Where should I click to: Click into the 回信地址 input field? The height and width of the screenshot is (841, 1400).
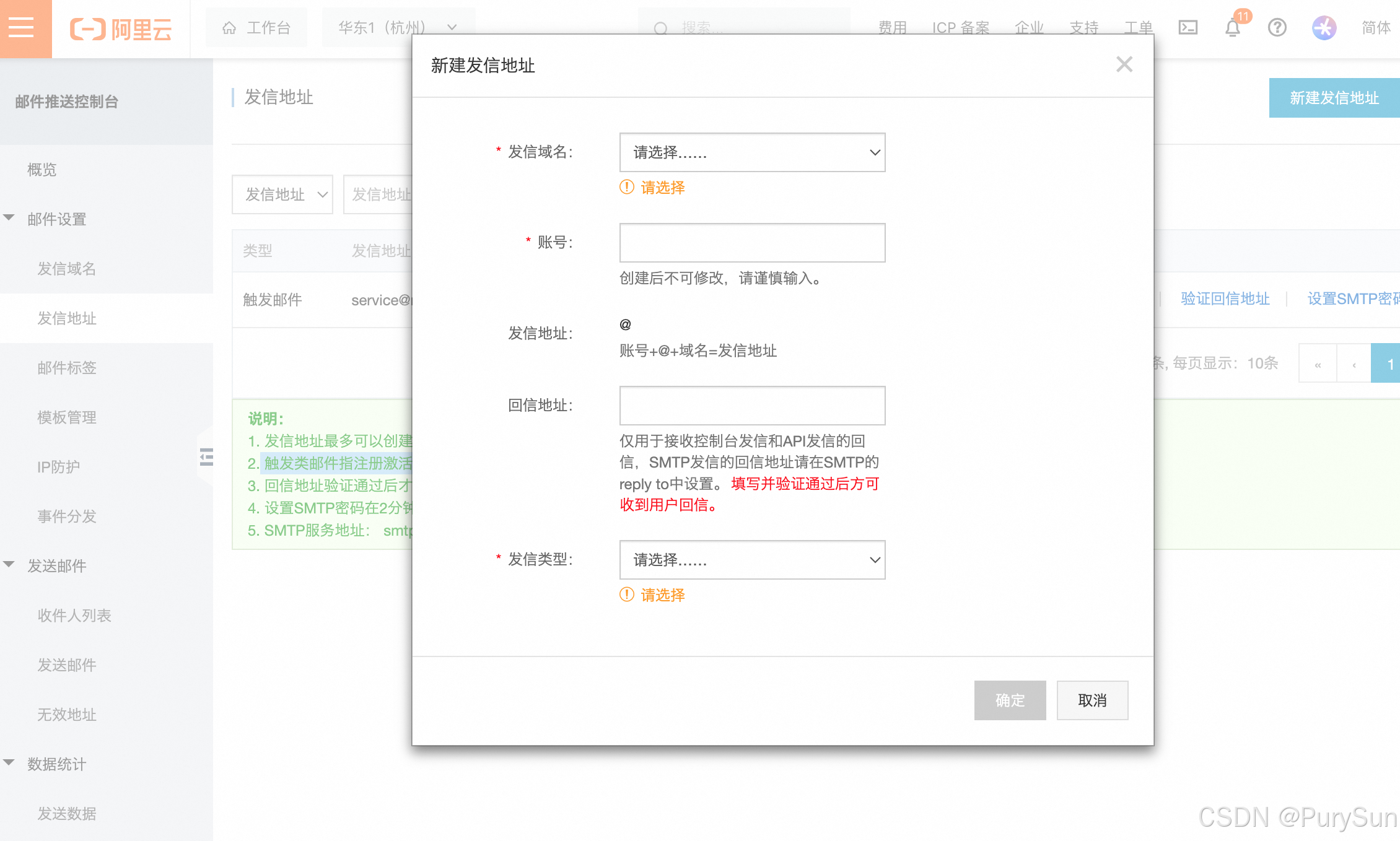751,406
